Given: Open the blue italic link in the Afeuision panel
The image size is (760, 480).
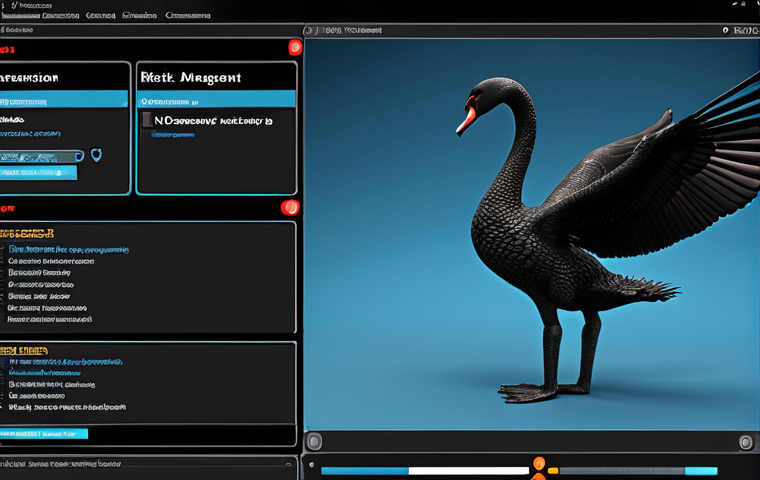Looking at the screenshot, I should [30, 134].
